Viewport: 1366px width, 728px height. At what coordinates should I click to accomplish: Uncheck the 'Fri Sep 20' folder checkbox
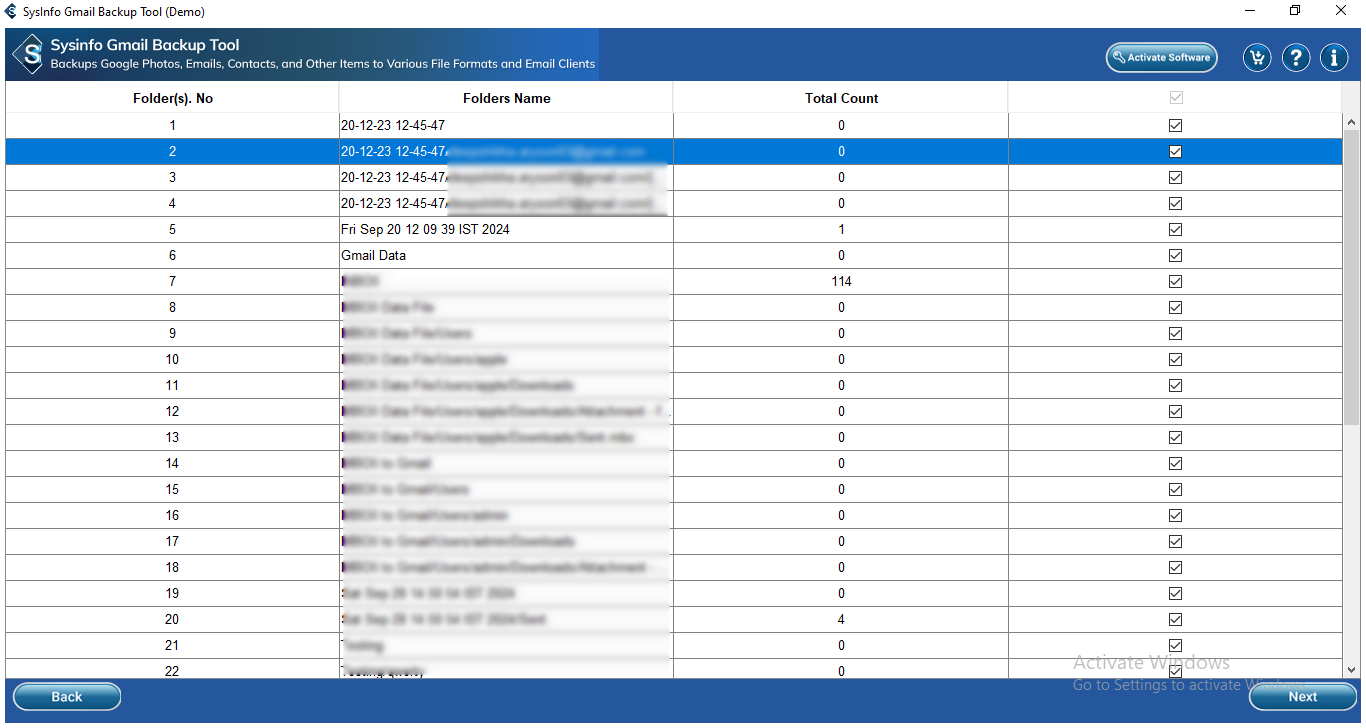pos(1175,229)
